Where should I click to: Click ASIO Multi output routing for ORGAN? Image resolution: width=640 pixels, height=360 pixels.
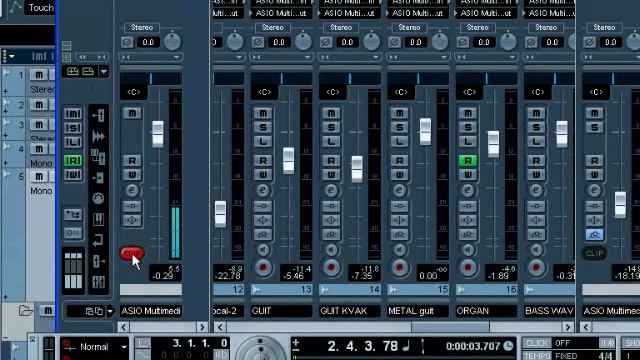486,13
